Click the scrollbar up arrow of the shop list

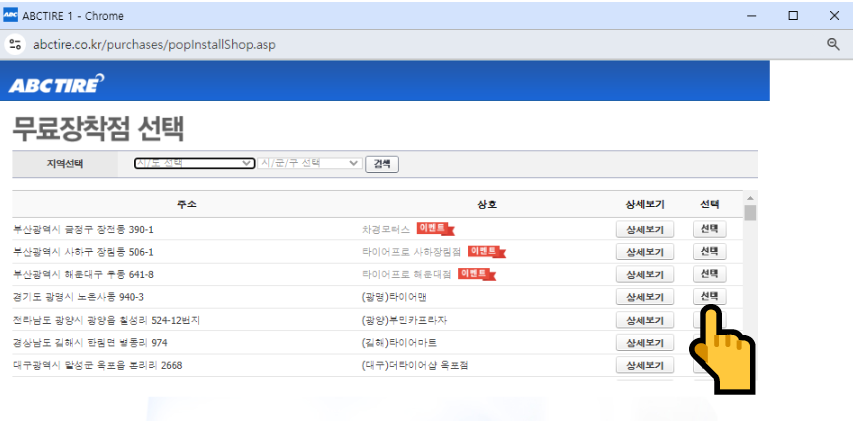pyautogui.click(x=751, y=198)
